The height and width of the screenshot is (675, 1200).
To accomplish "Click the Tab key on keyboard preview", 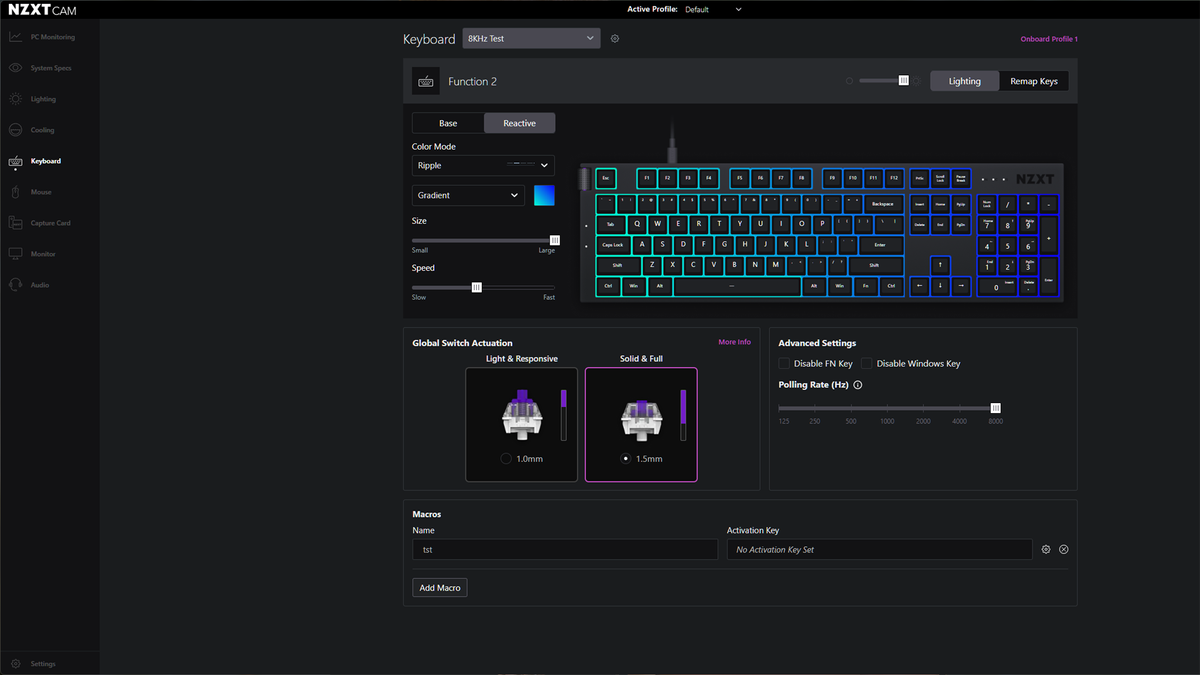I will pos(610,224).
